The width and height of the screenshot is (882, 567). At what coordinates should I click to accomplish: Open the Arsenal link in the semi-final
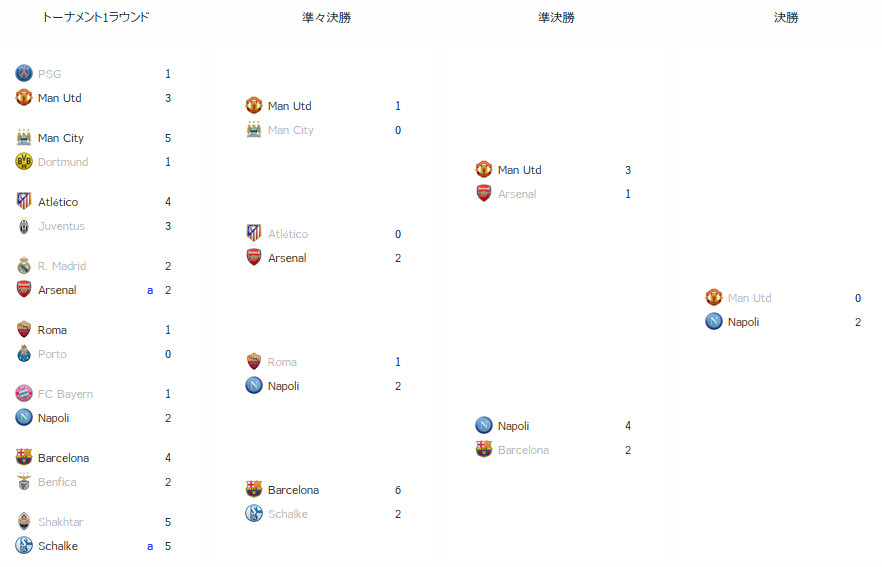pos(517,194)
